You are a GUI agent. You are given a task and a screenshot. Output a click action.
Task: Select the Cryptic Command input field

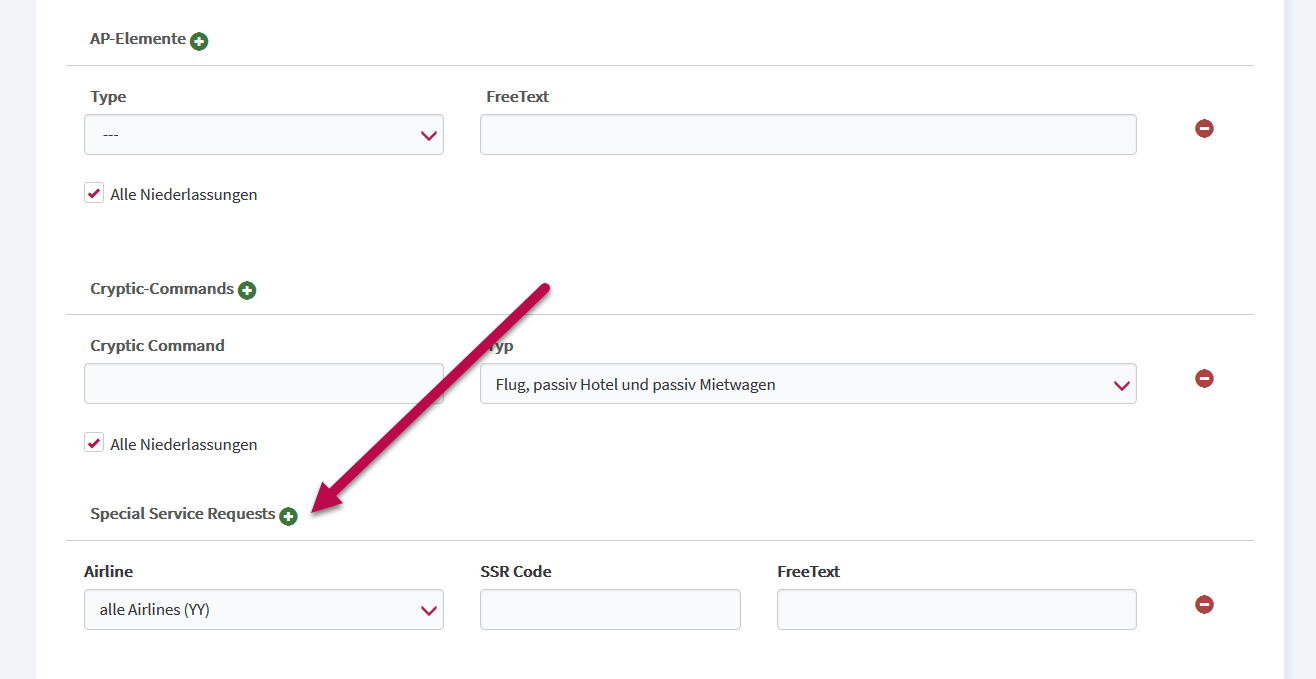[x=264, y=383]
